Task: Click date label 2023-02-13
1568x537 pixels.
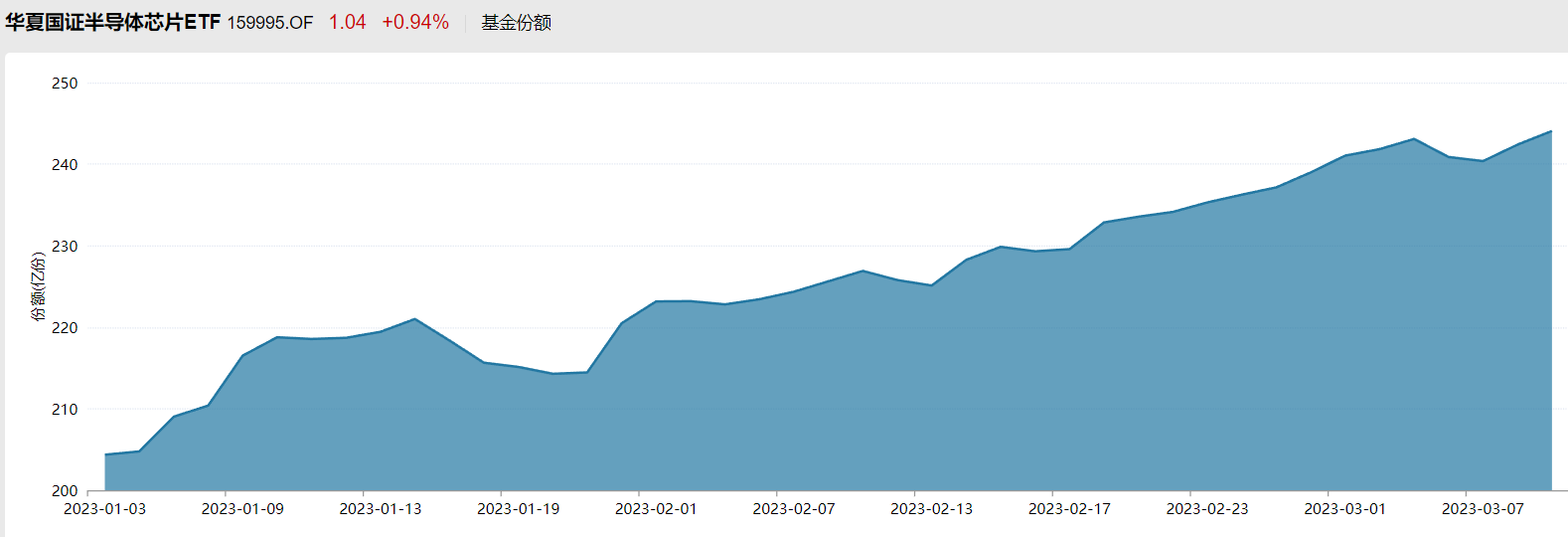Action: (x=932, y=509)
